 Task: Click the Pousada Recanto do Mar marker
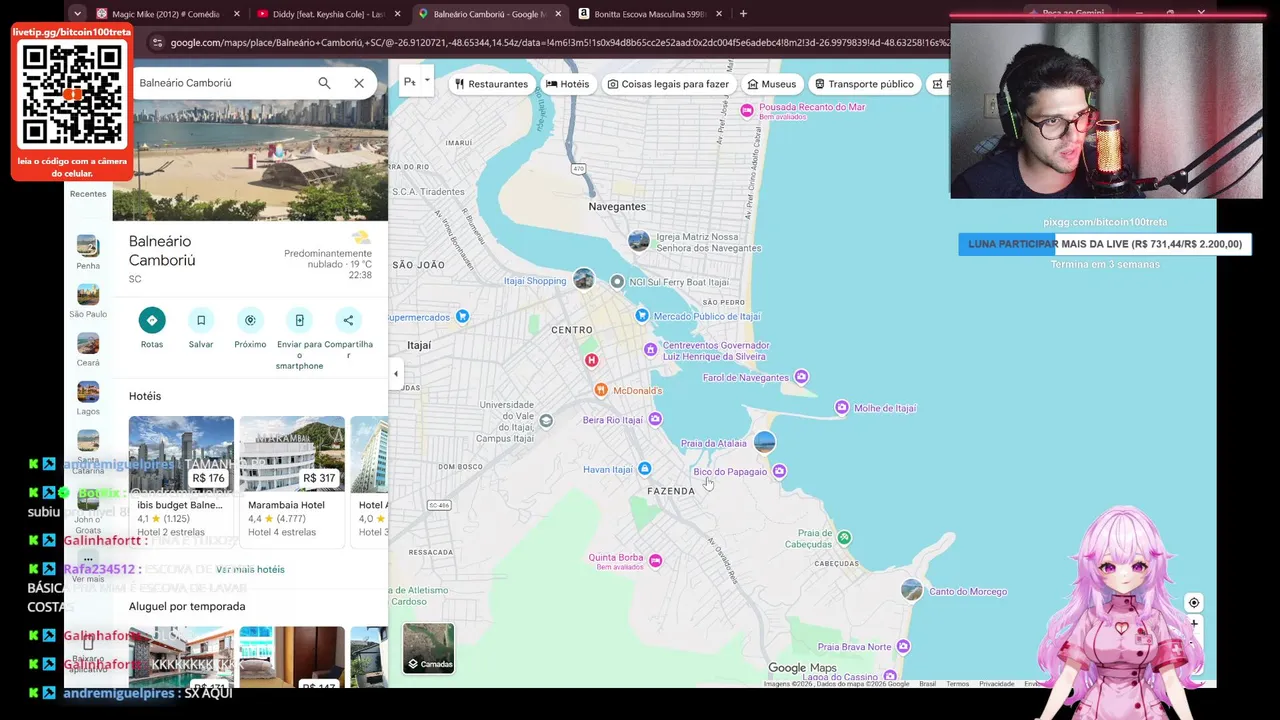747,110
